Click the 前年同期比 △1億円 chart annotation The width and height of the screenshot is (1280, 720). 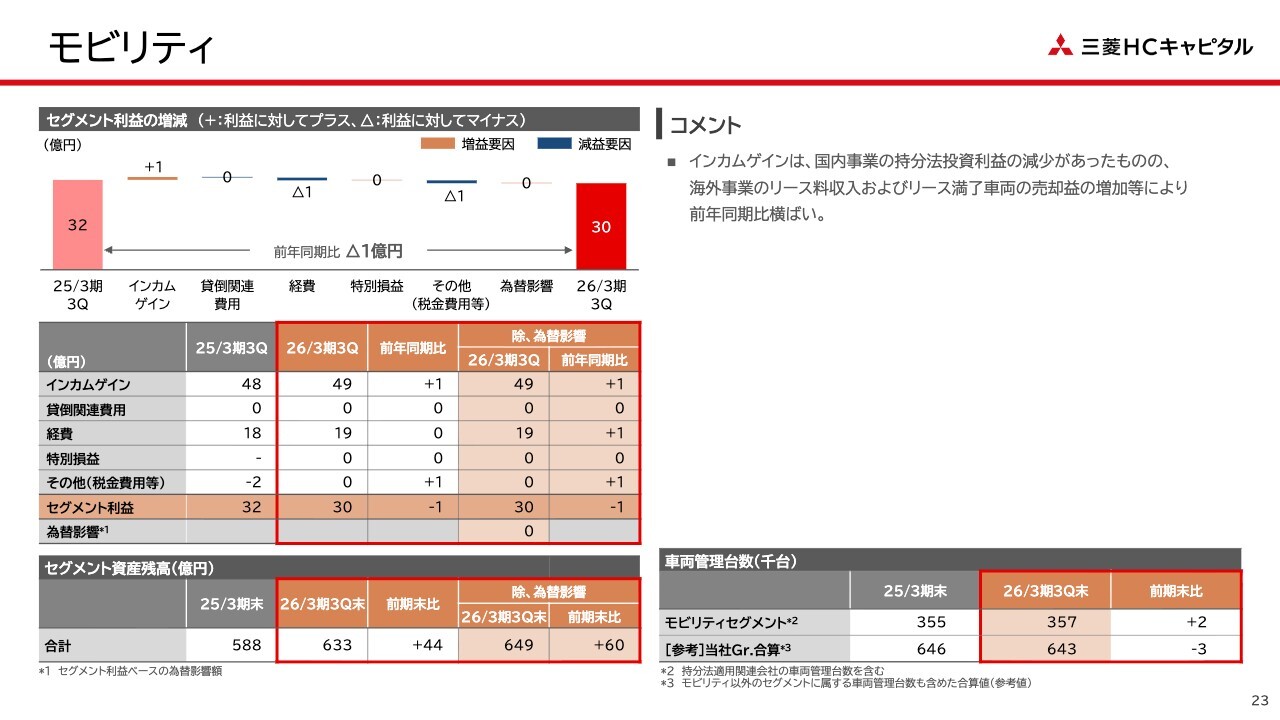click(x=338, y=251)
